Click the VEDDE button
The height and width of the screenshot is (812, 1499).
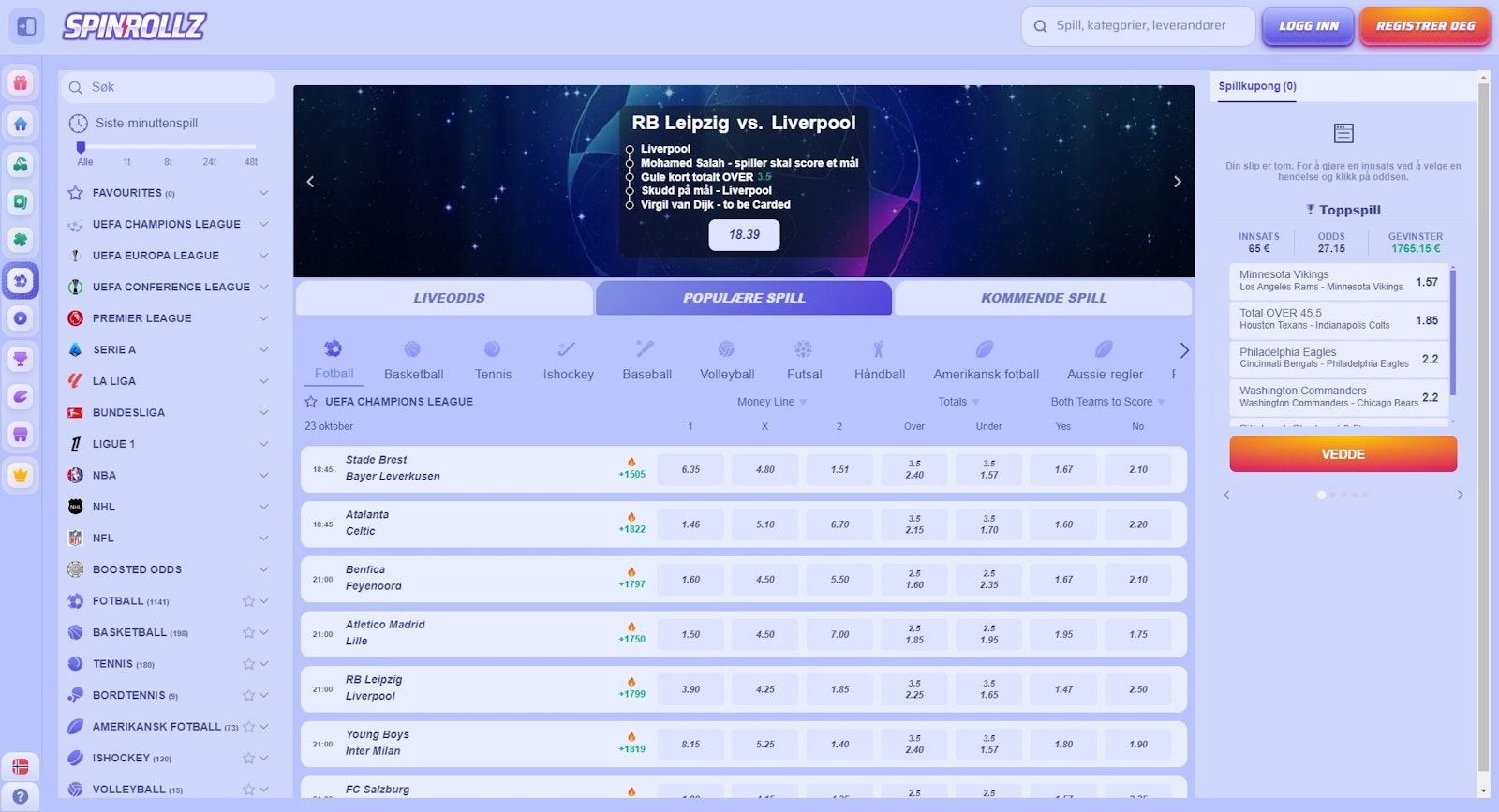point(1343,454)
